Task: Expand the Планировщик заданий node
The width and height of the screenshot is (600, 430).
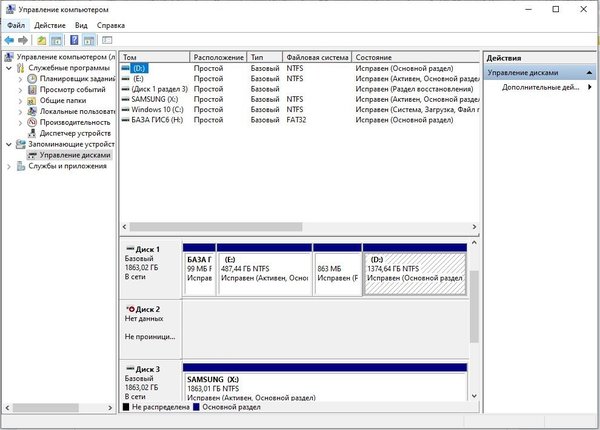Action: [x=21, y=79]
